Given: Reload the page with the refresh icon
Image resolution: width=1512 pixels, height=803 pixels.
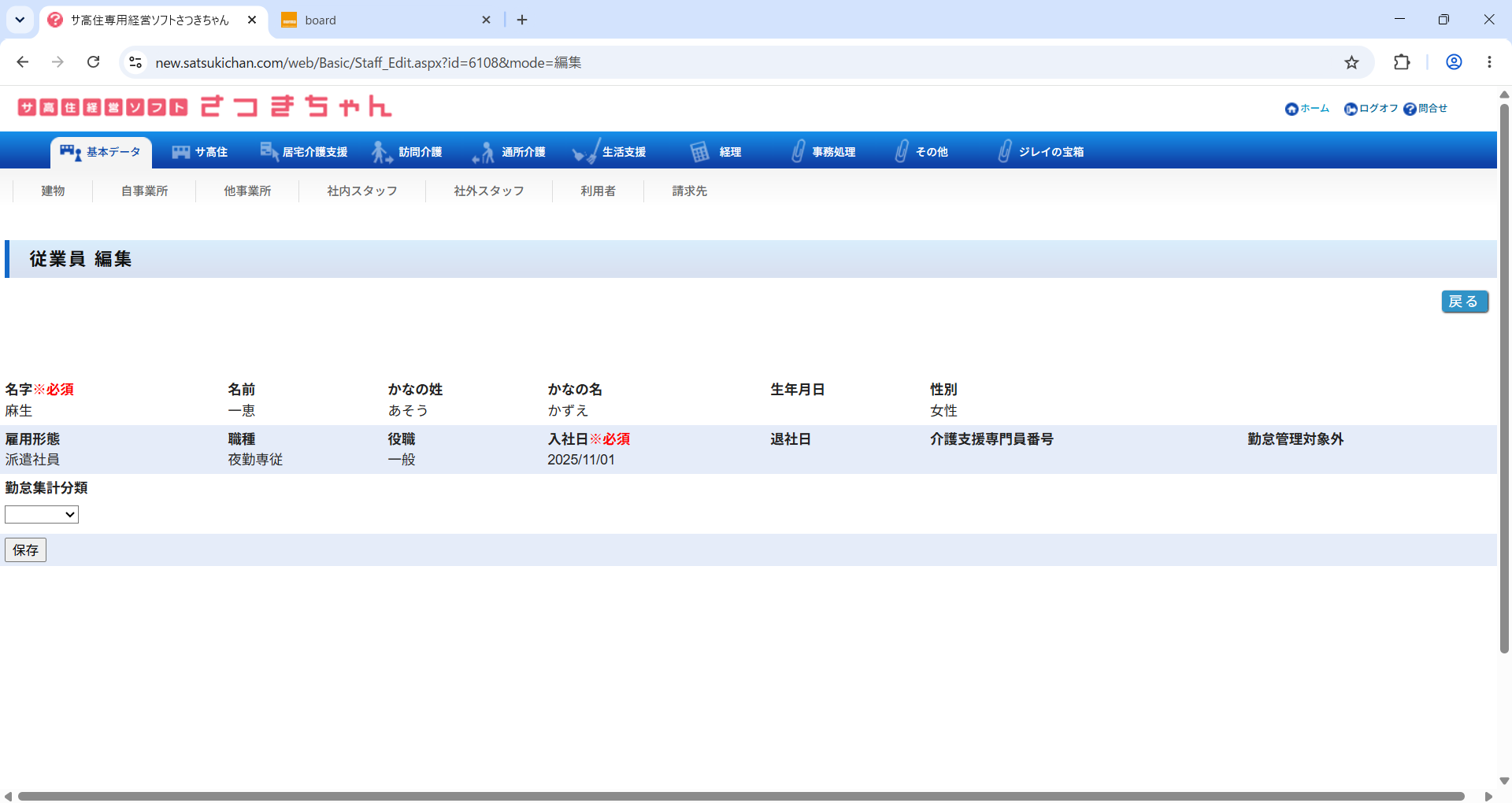Looking at the screenshot, I should coord(93,62).
